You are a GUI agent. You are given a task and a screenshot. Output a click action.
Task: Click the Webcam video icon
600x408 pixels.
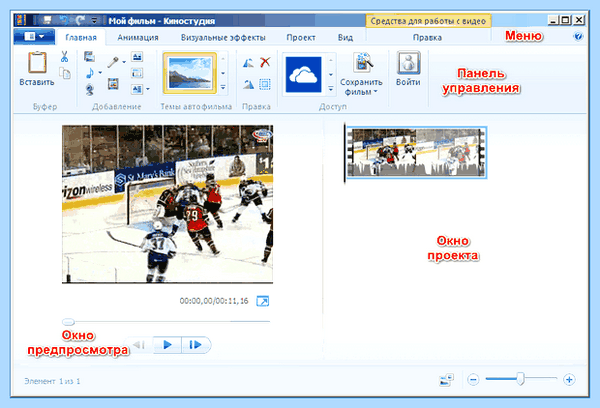point(90,90)
